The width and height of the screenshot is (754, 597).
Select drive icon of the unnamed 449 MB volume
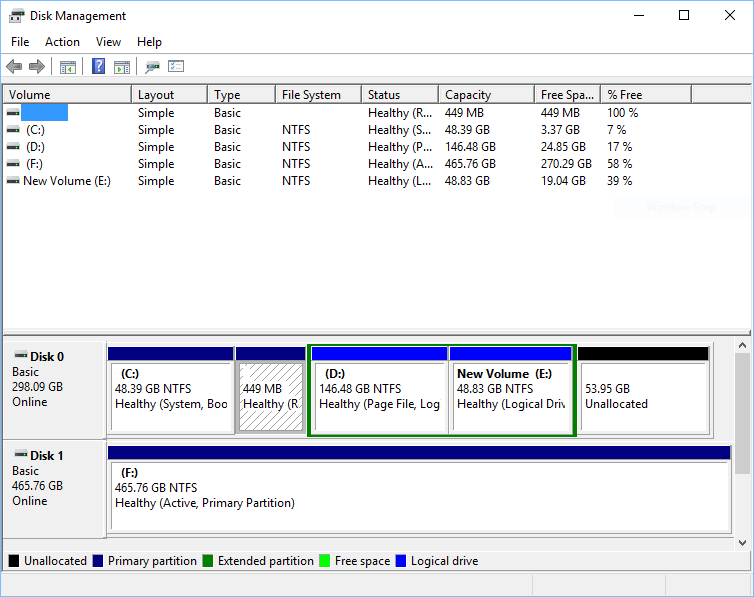pyautogui.click(x=13, y=112)
